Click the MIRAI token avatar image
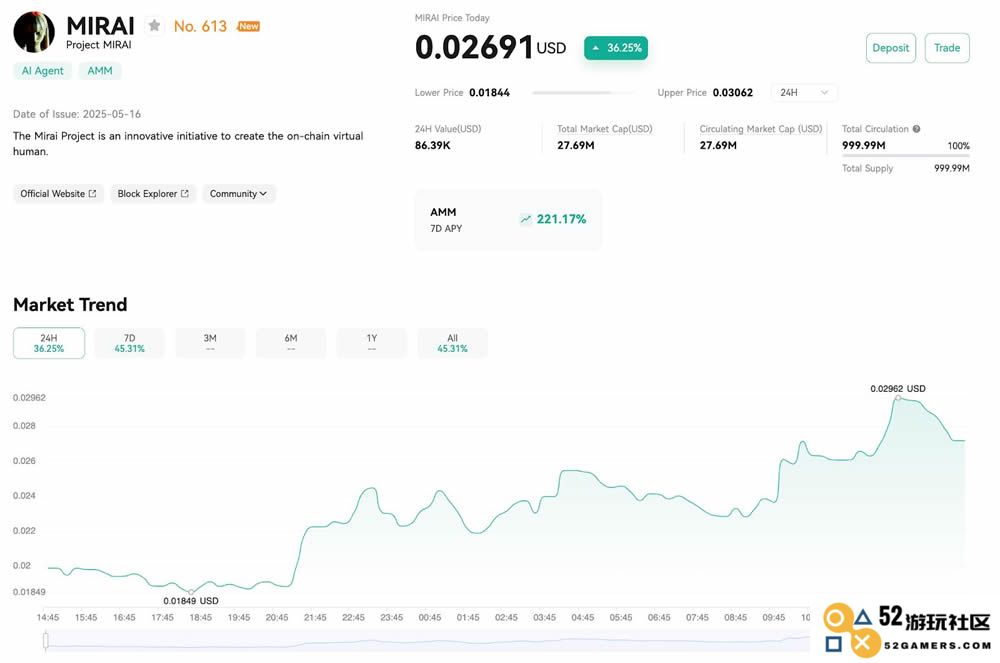 pyautogui.click(x=34, y=32)
